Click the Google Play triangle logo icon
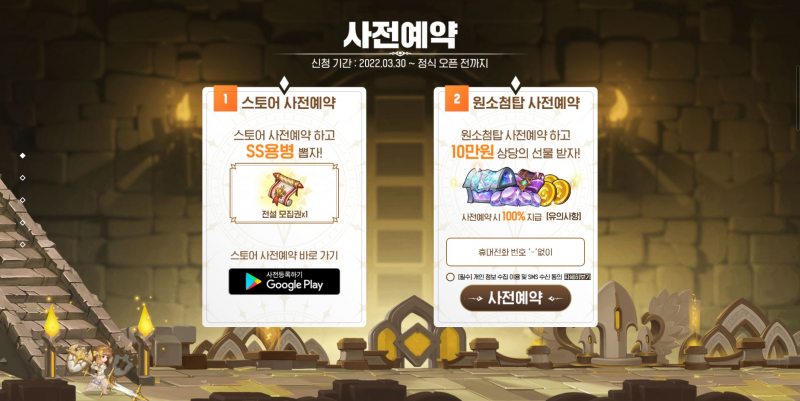This screenshot has width=800, height=401. tap(254, 282)
